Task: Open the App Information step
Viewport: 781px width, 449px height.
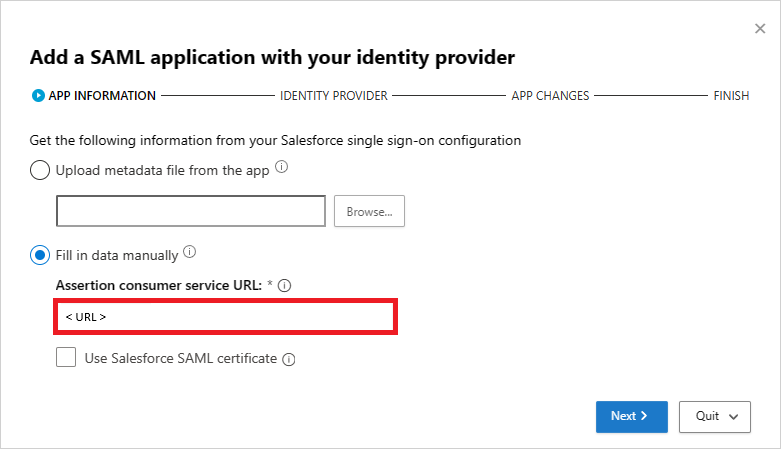Action: (102, 96)
